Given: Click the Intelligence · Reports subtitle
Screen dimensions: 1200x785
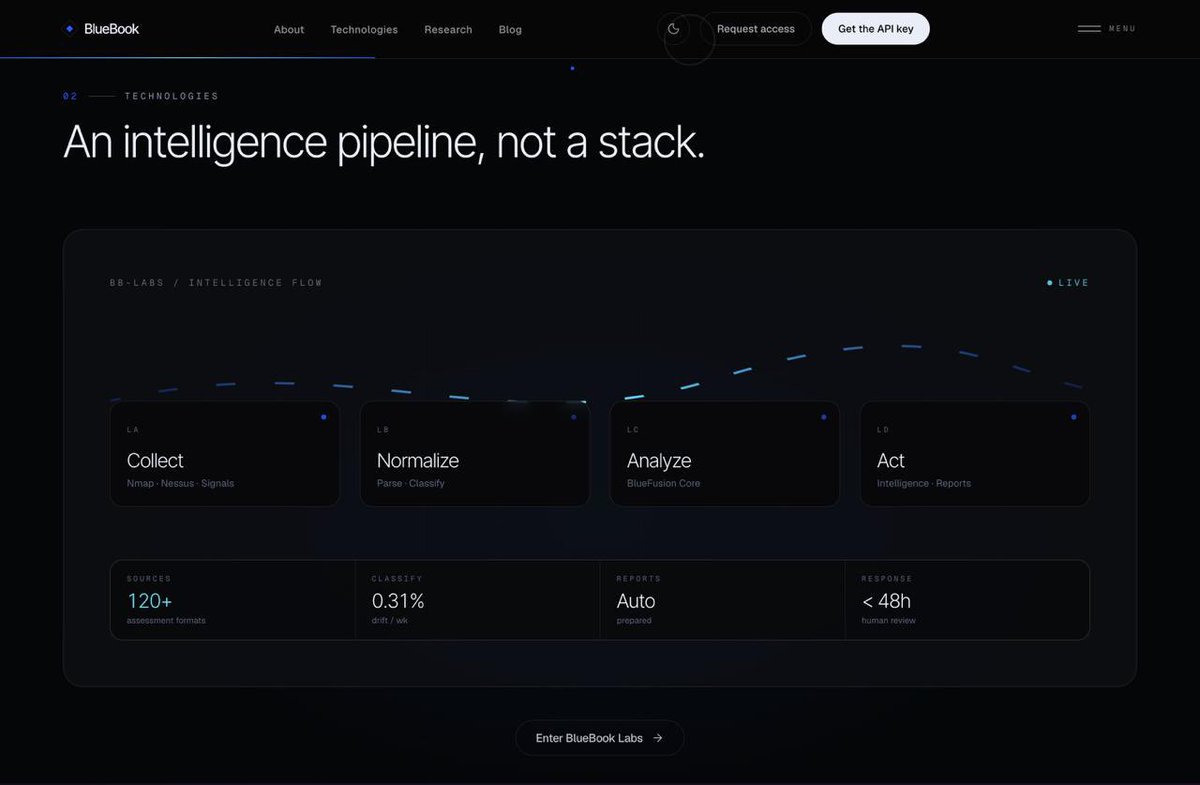Looking at the screenshot, I should pos(924,483).
